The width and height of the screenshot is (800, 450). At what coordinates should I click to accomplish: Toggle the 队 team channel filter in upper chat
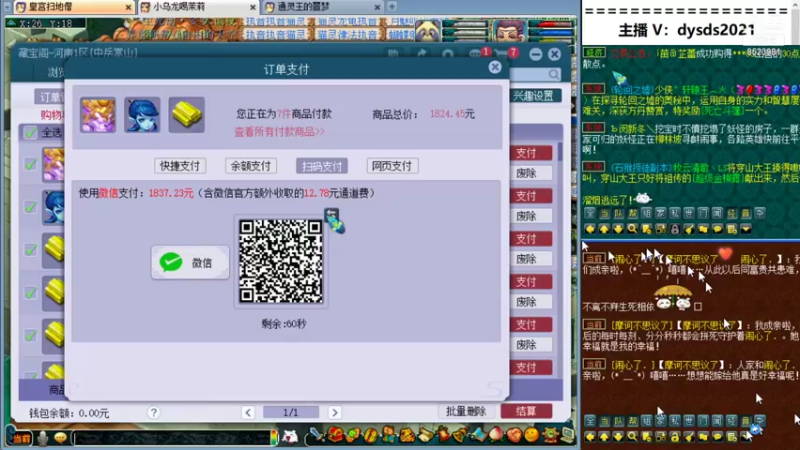(x=618, y=213)
